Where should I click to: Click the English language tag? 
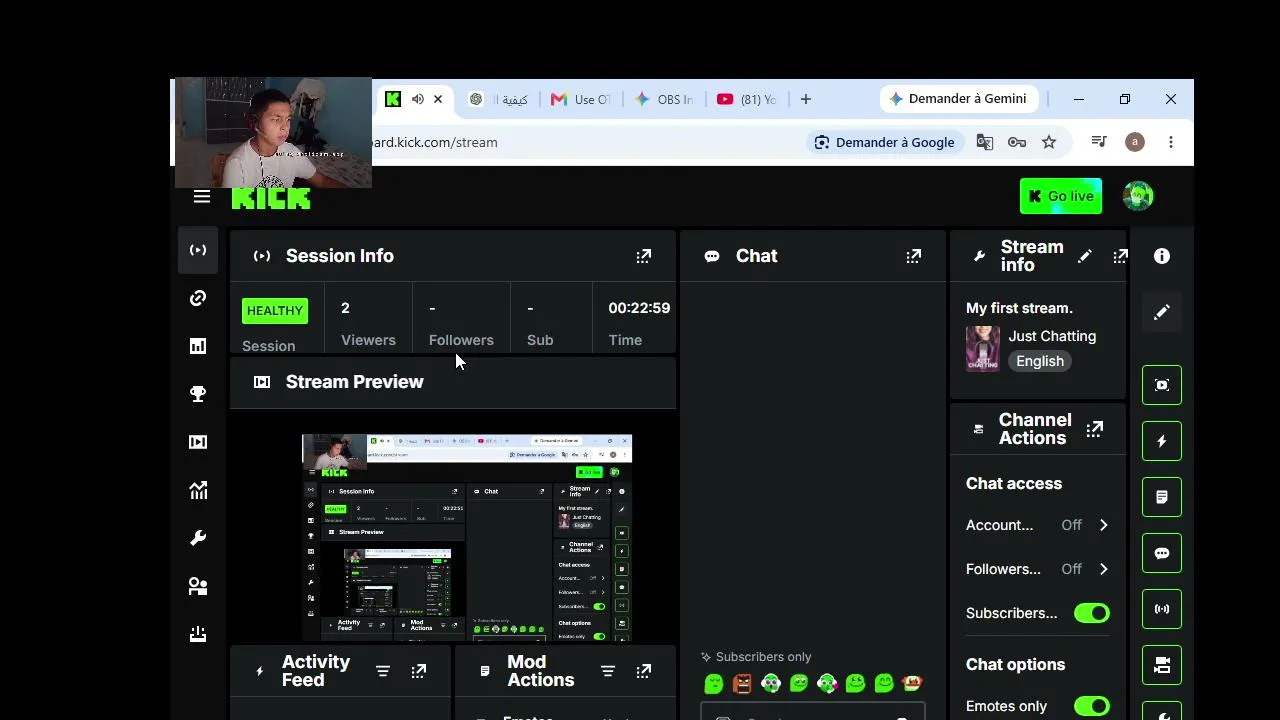point(1040,361)
